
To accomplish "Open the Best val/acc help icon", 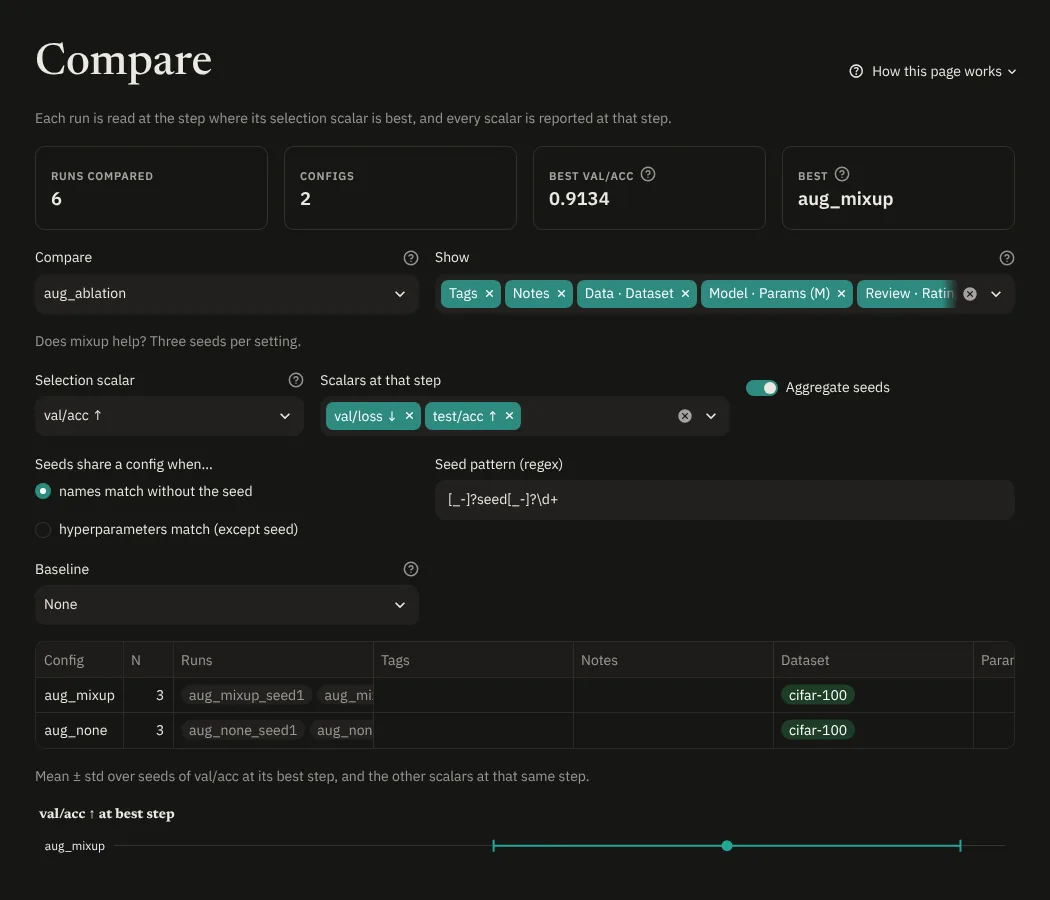I will [x=648, y=174].
